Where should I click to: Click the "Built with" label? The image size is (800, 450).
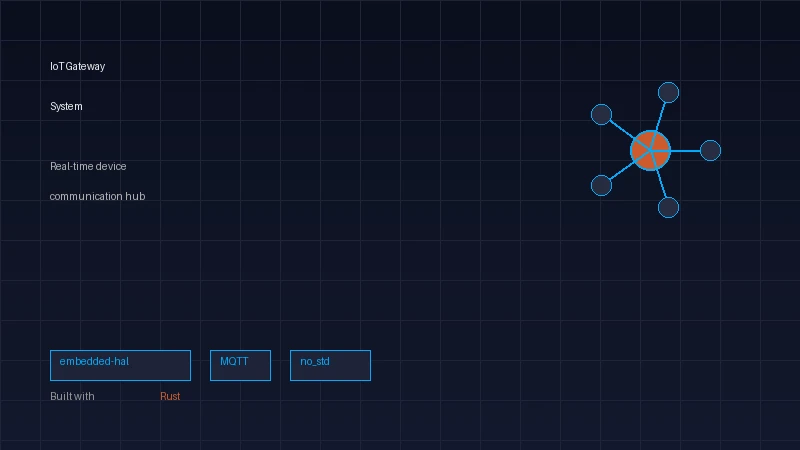point(72,397)
